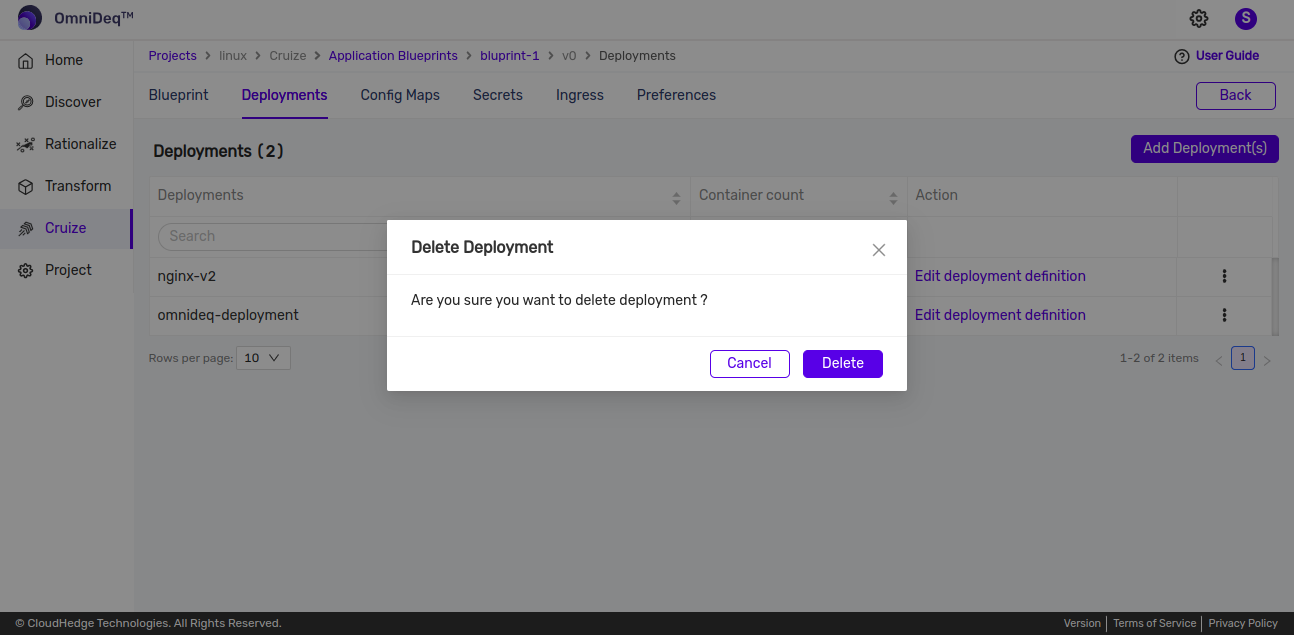Open the kebab menu for omnideq-deployment
Image resolution: width=1294 pixels, height=635 pixels.
[1225, 315]
